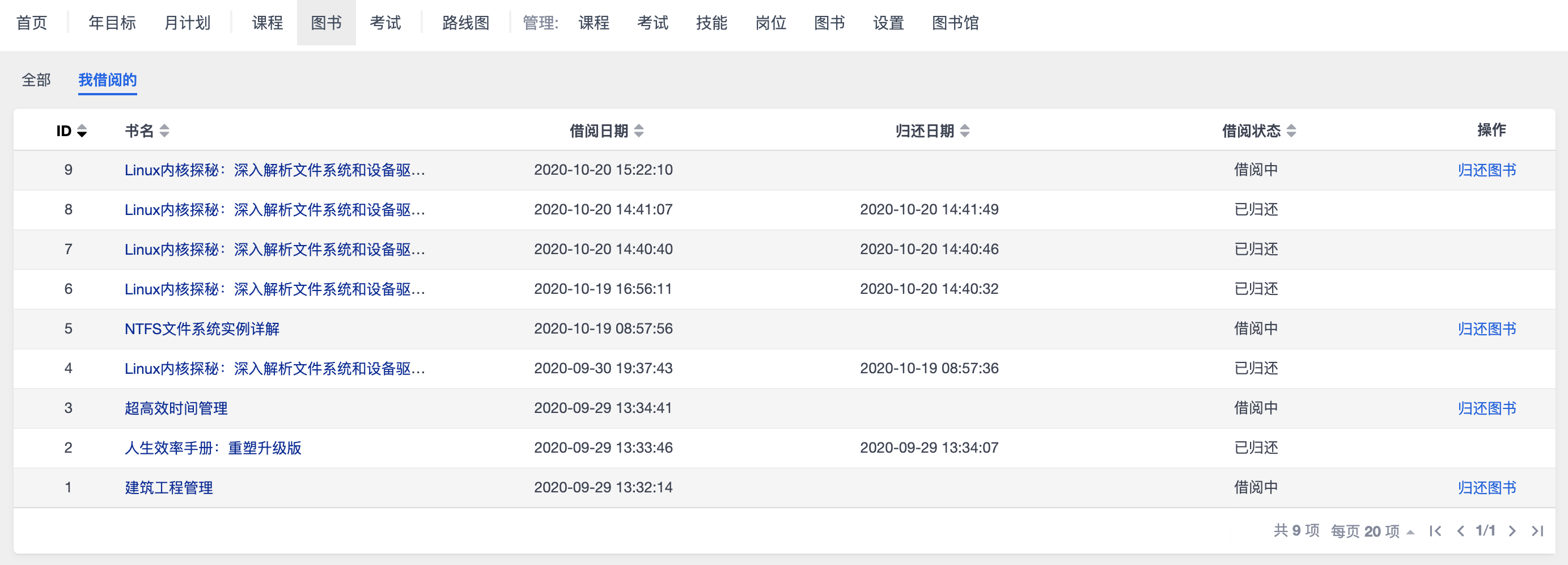Viewport: 1568px width, 565px height.
Task: Click borrow date 2020-10-20 15:22:10
Action: click(603, 170)
